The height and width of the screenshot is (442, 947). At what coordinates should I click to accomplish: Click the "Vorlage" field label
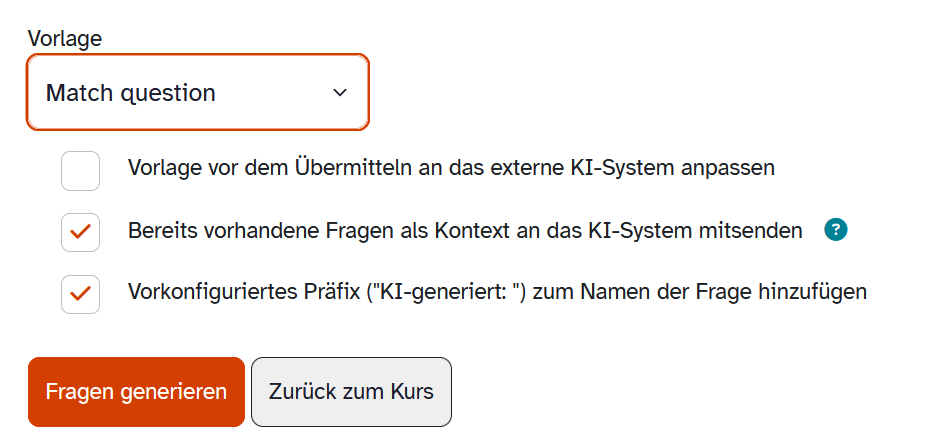[x=65, y=39]
